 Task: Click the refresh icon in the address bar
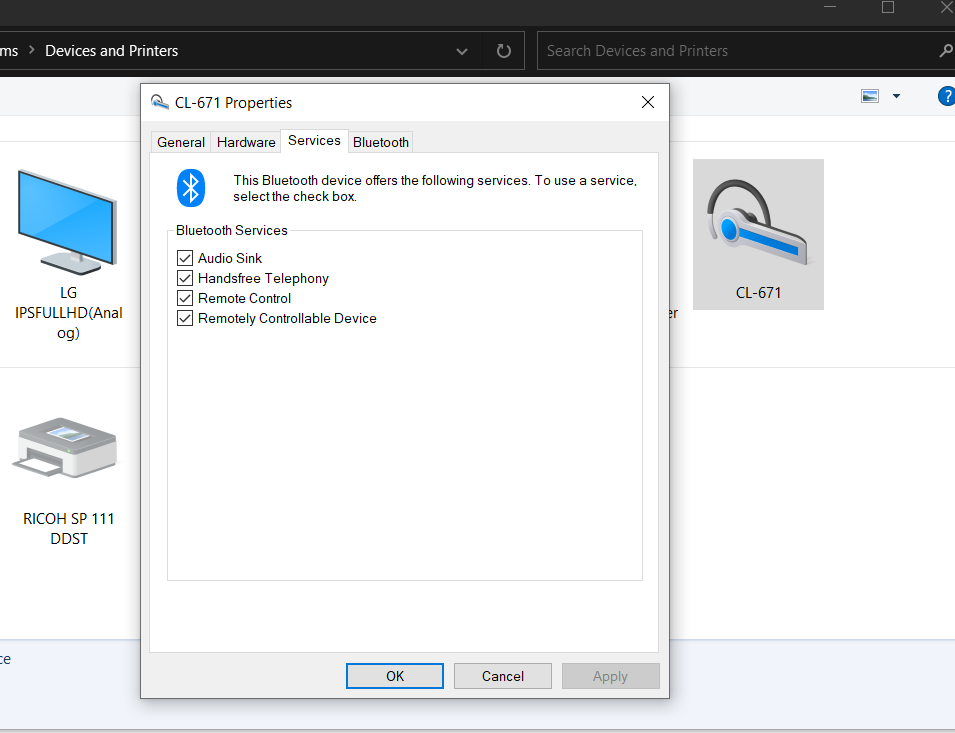coord(503,50)
